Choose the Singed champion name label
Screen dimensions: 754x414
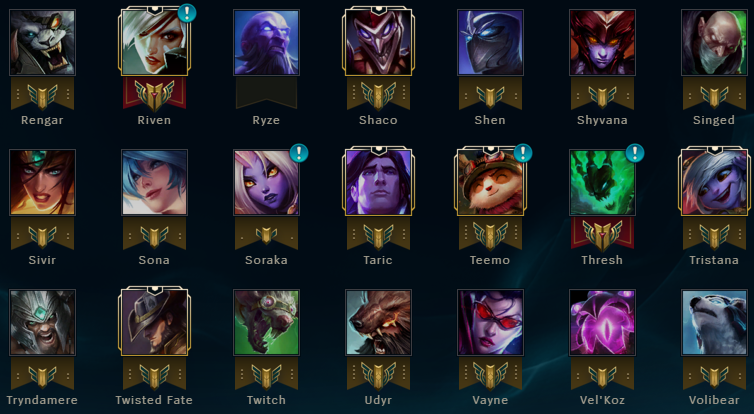pos(714,120)
